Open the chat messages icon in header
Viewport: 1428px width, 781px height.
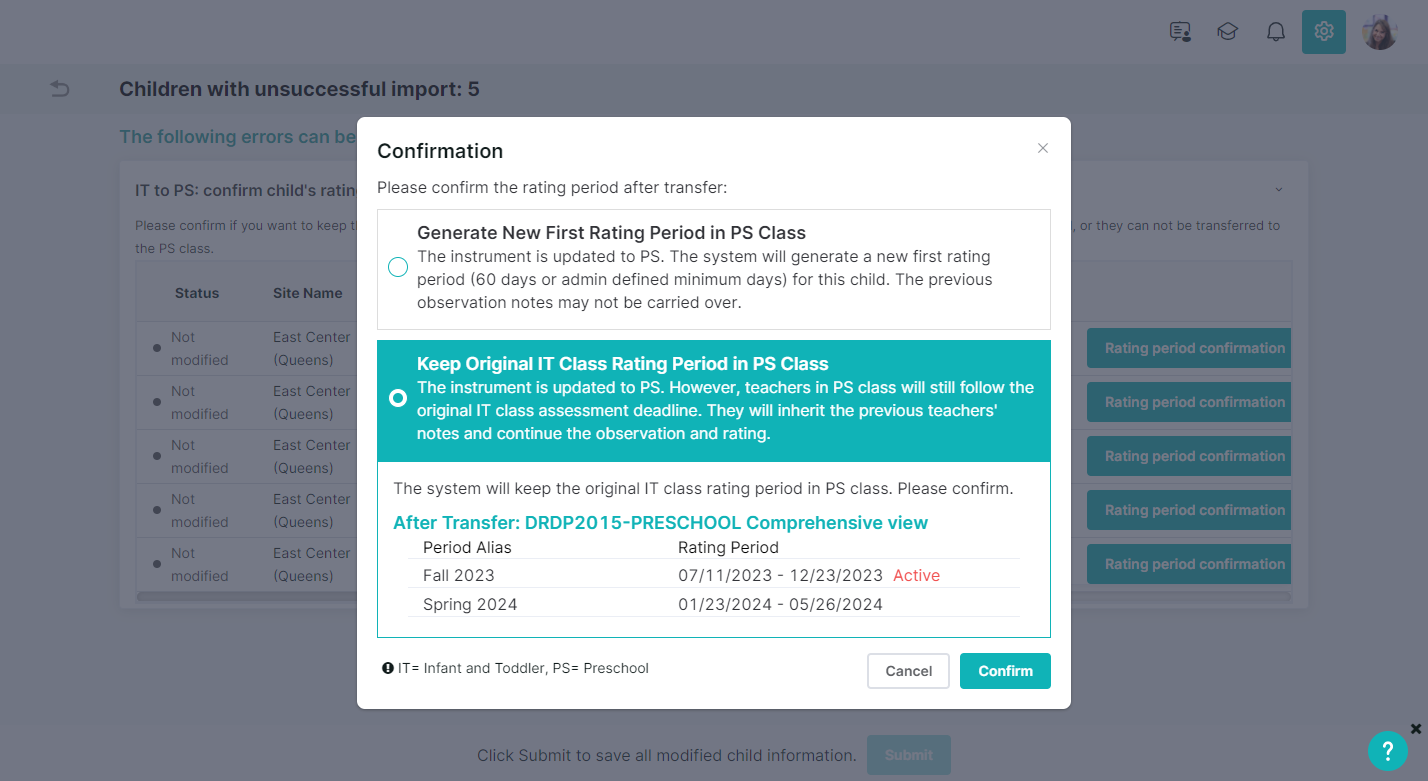[1180, 32]
